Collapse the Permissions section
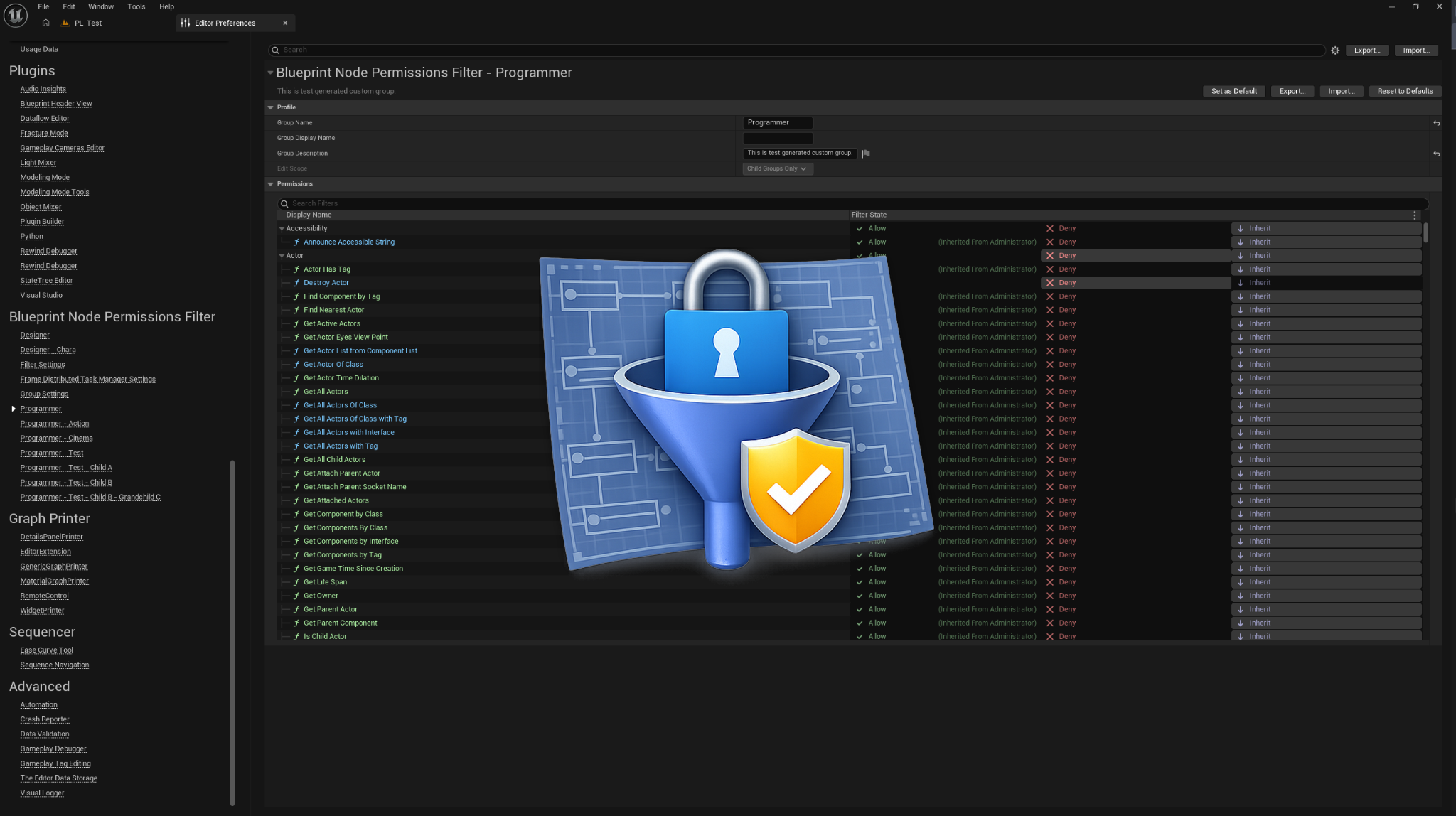The width and height of the screenshot is (1456, 816). [x=270, y=184]
